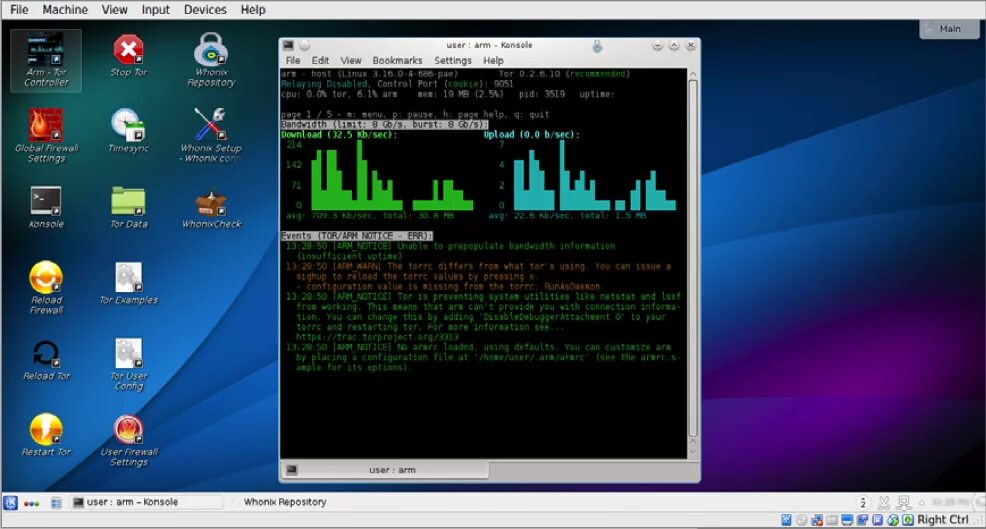Click the show desktop icon in panel
The width and height of the screenshot is (986, 529).
click(56, 503)
